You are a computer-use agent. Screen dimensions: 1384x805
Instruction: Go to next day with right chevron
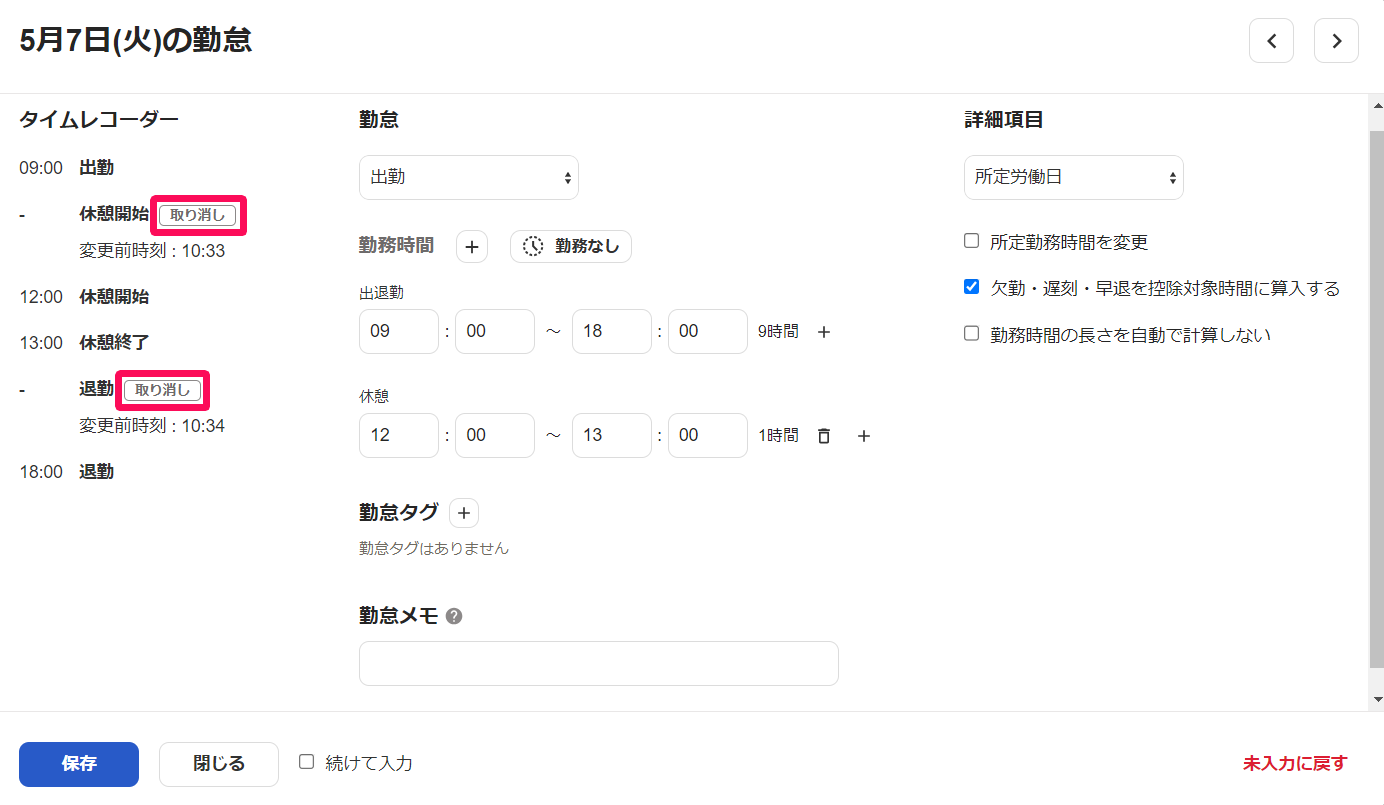coord(1336,41)
